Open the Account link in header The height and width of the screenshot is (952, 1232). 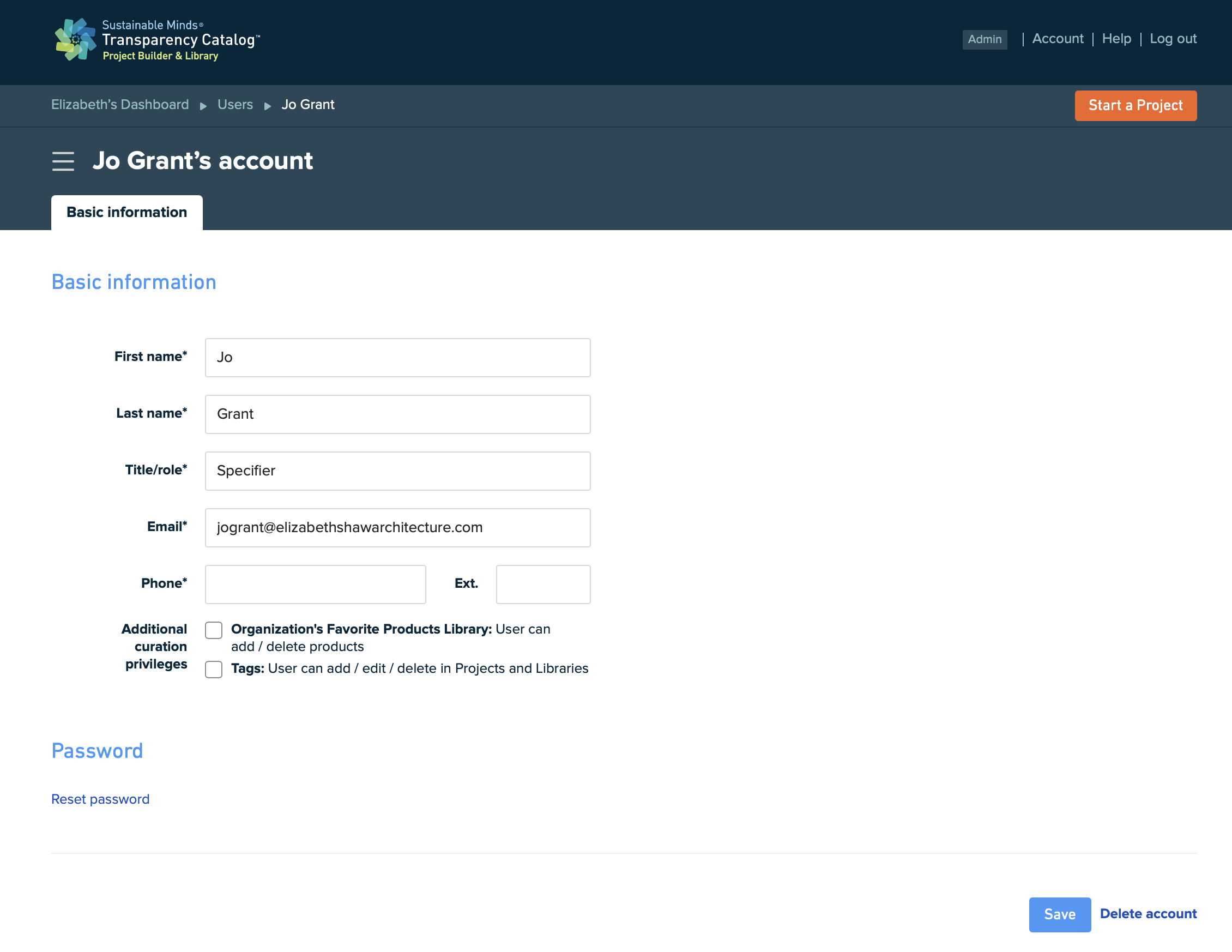click(1058, 39)
